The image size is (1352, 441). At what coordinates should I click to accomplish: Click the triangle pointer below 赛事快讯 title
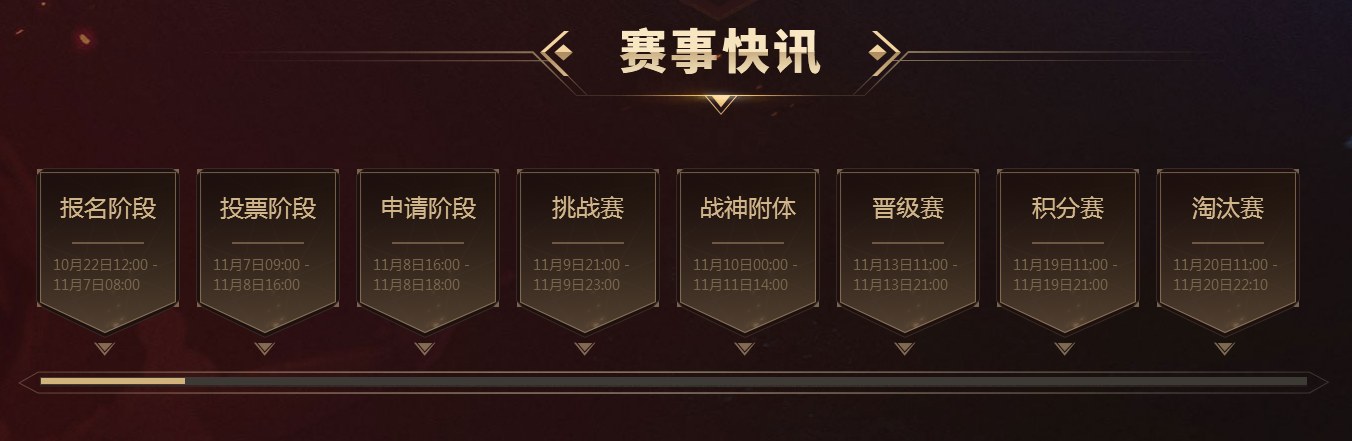(x=720, y=102)
